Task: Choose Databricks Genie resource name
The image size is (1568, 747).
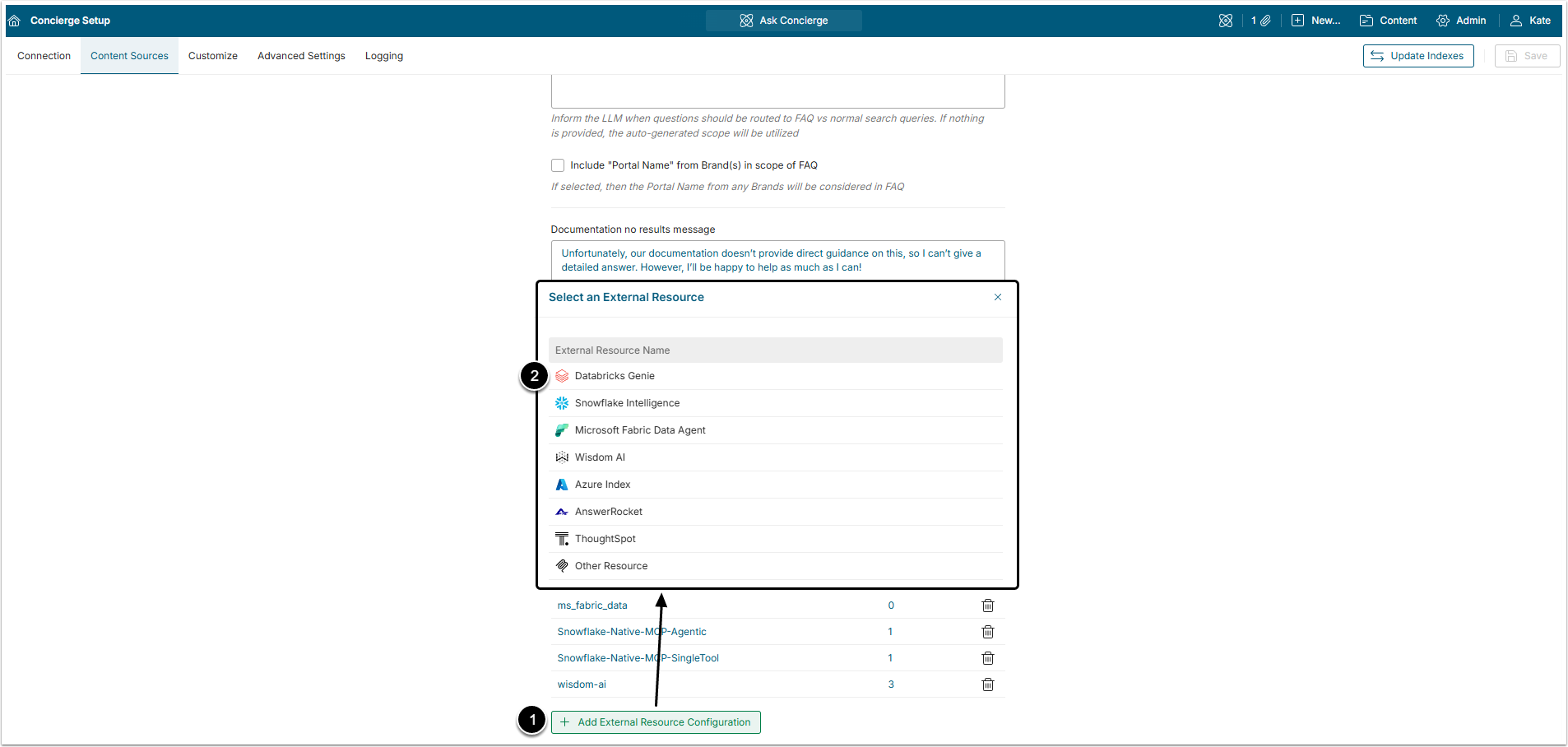Action: point(615,376)
